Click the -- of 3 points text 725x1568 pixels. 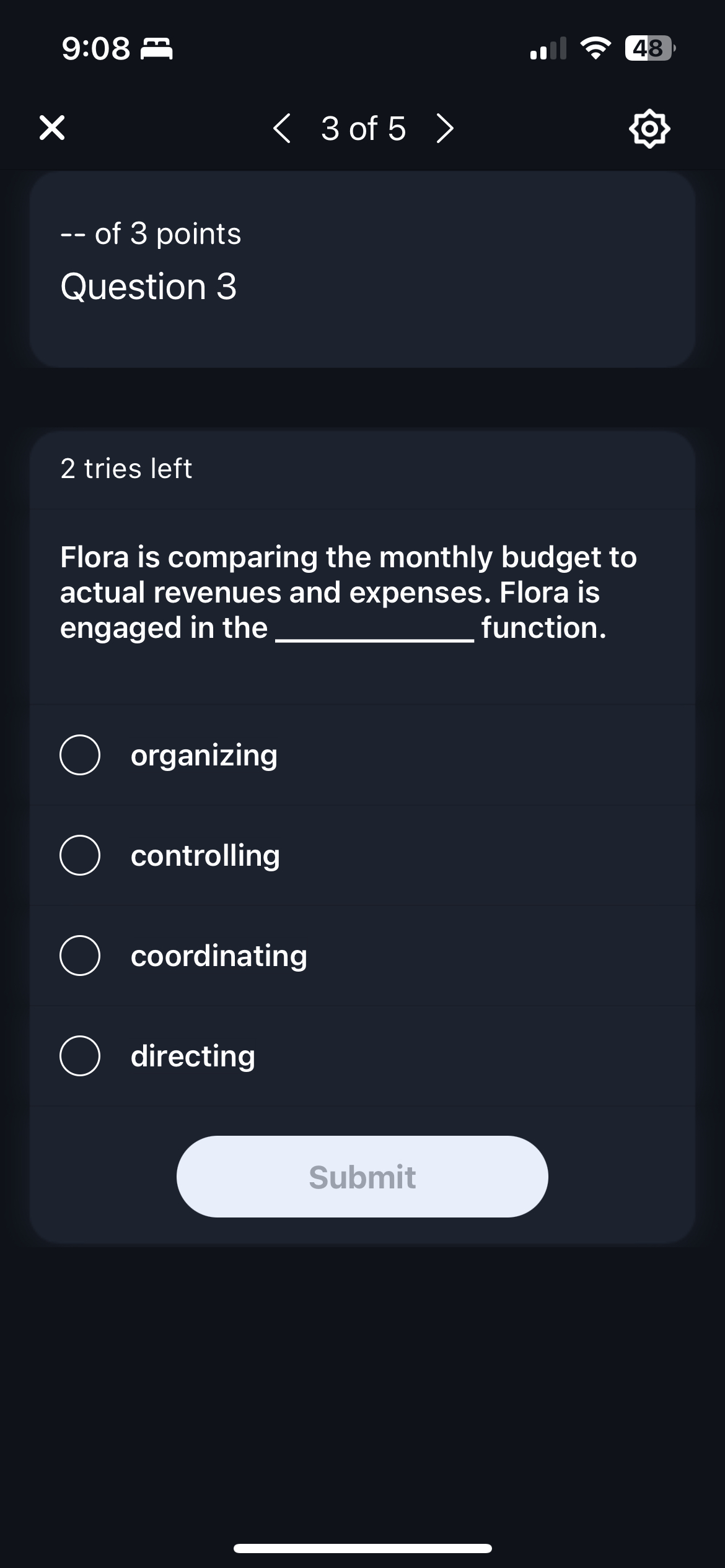[x=151, y=233]
